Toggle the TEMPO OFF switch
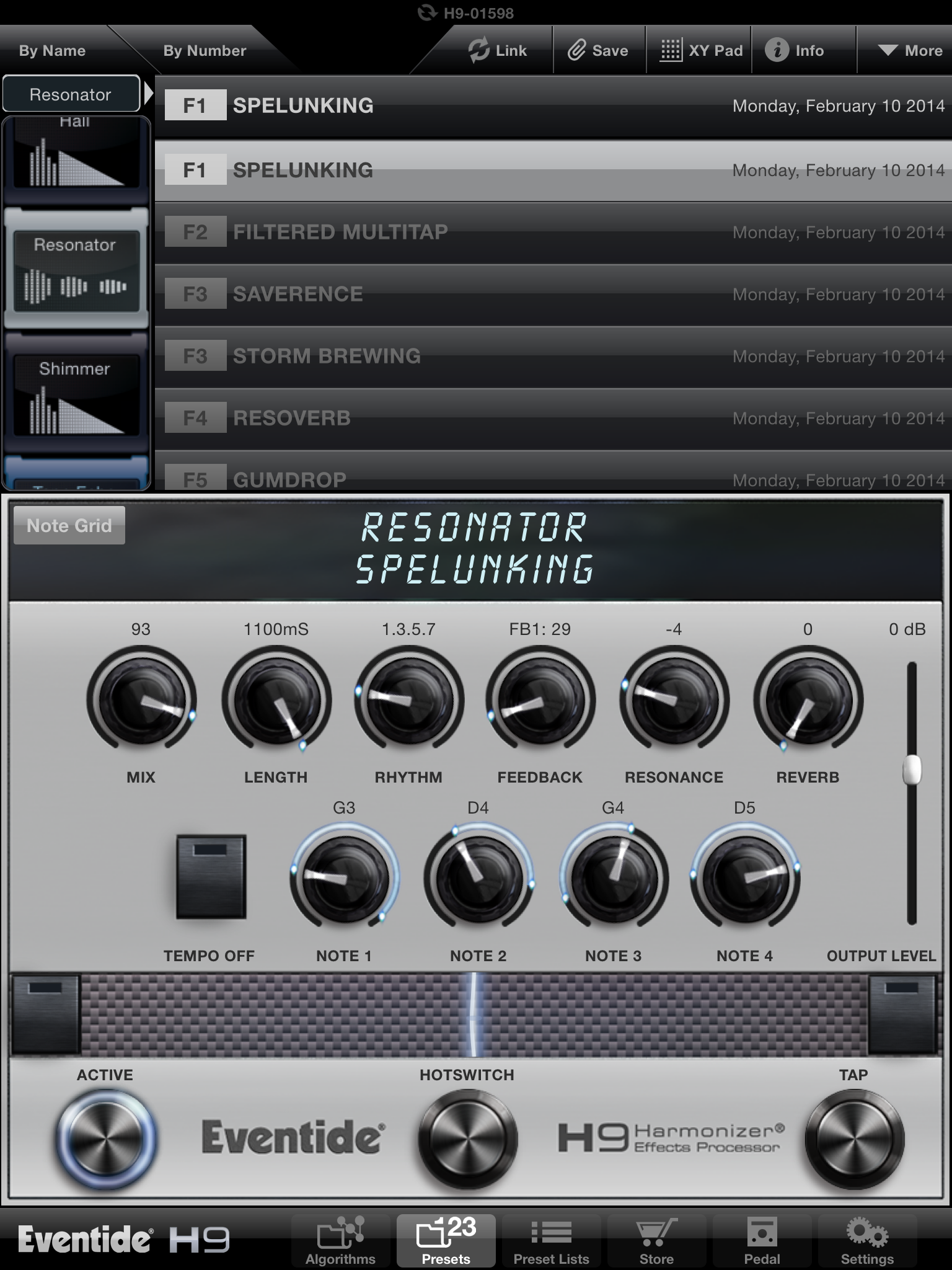 pyautogui.click(x=211, y=877)
